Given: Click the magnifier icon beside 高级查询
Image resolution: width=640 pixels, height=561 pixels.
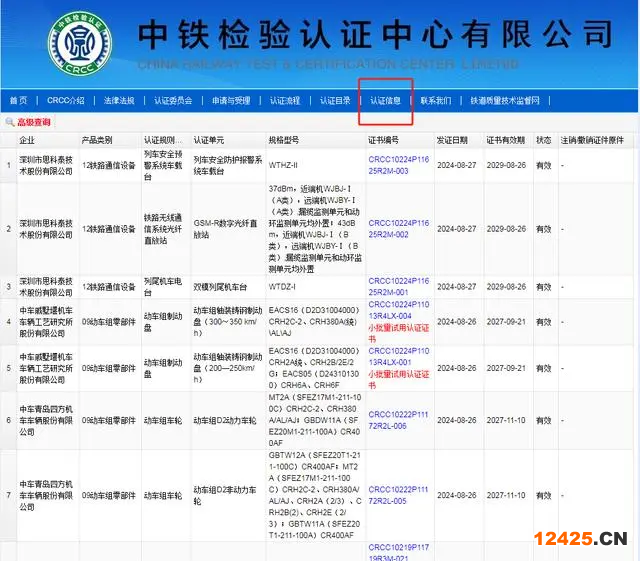Looking at the screenshot, I should pos(9,122).
